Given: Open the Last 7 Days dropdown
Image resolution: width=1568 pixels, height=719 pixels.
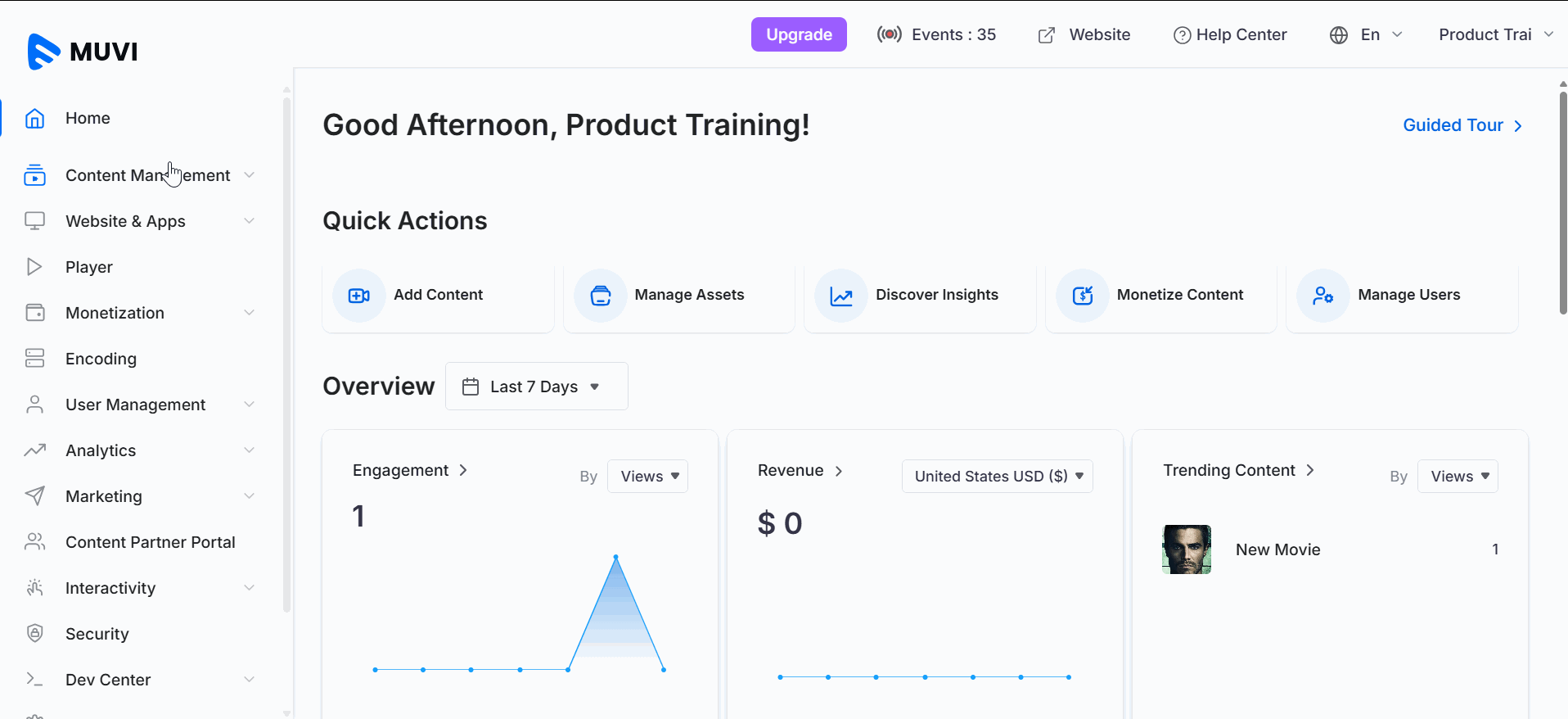Looking at the screenshot, I should click(536, 387).
